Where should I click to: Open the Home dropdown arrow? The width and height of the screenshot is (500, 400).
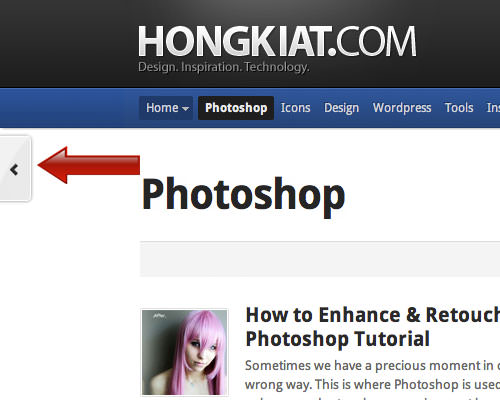[186, 109]
